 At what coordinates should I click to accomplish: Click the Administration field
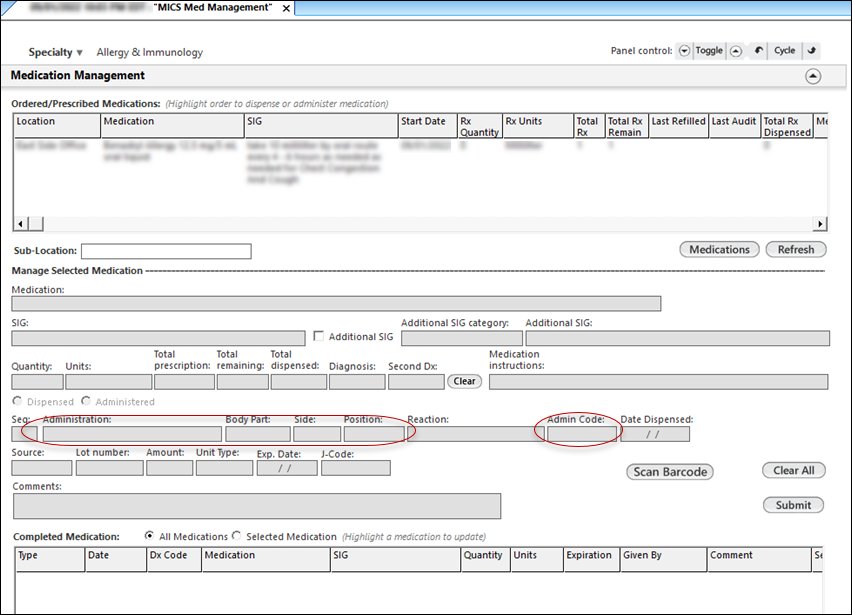pos(132,434)
